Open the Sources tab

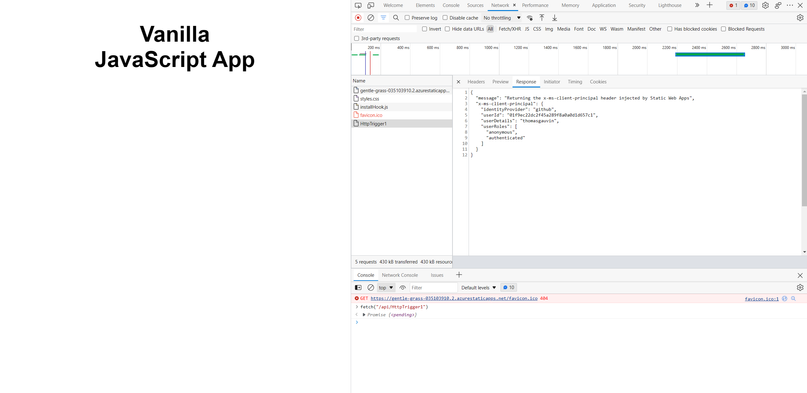[x=475, y=5]
